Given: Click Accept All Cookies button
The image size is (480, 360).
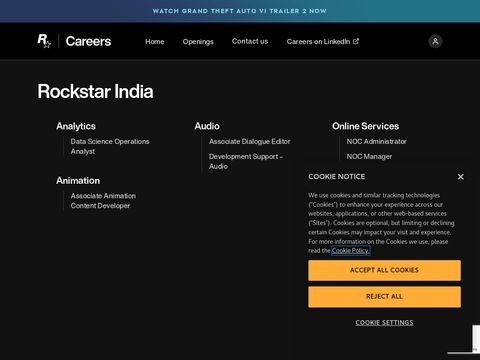Looking at the screenshot, I should click(x=384, y=270).
